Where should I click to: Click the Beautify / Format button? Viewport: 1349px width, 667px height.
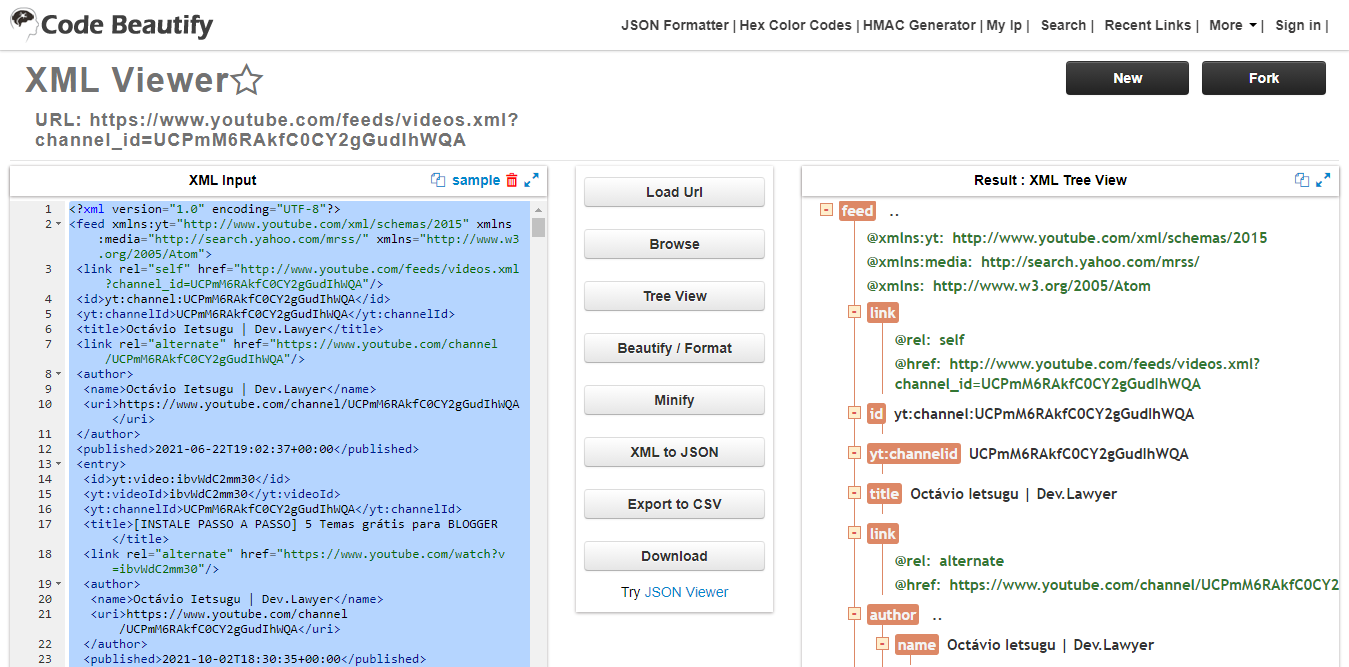tap(674, 348)
